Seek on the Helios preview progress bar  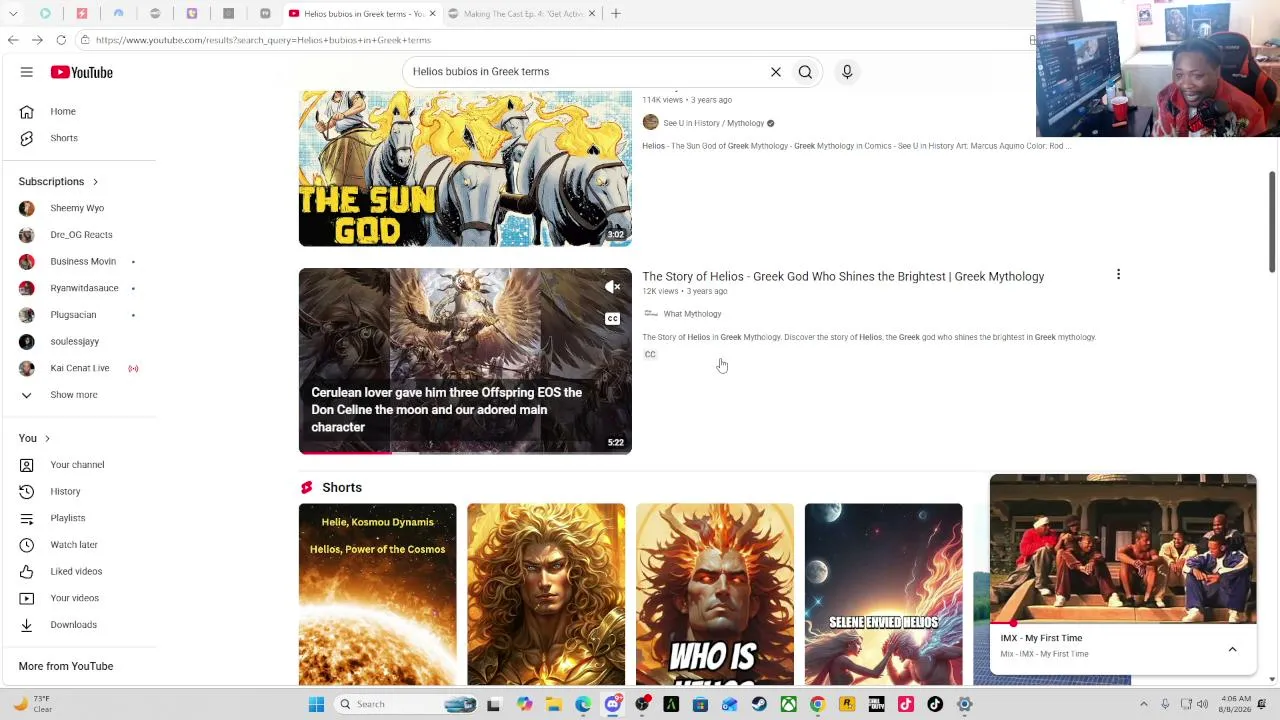pos(465,452)
